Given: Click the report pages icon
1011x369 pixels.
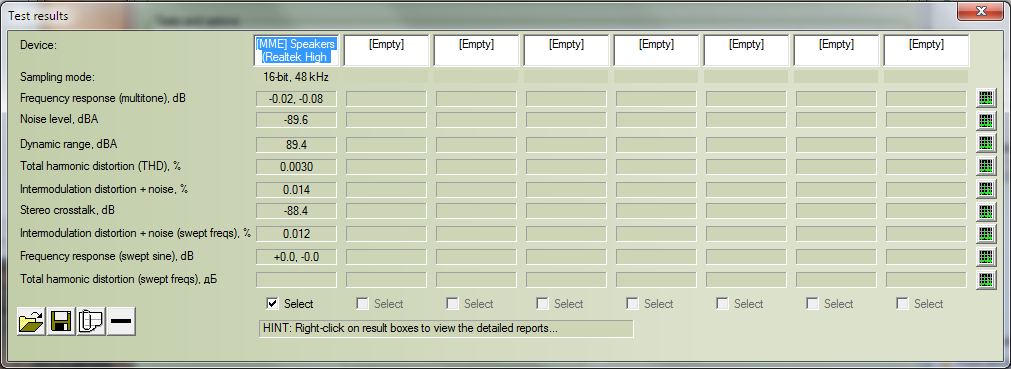Looking at the screenshot, I should (91, 321).
